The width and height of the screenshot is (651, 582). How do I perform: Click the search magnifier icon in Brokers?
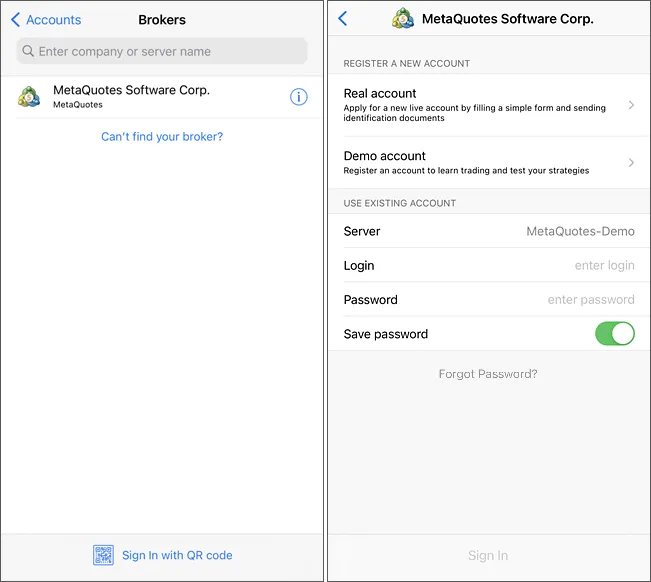click(x=28, y=51)
